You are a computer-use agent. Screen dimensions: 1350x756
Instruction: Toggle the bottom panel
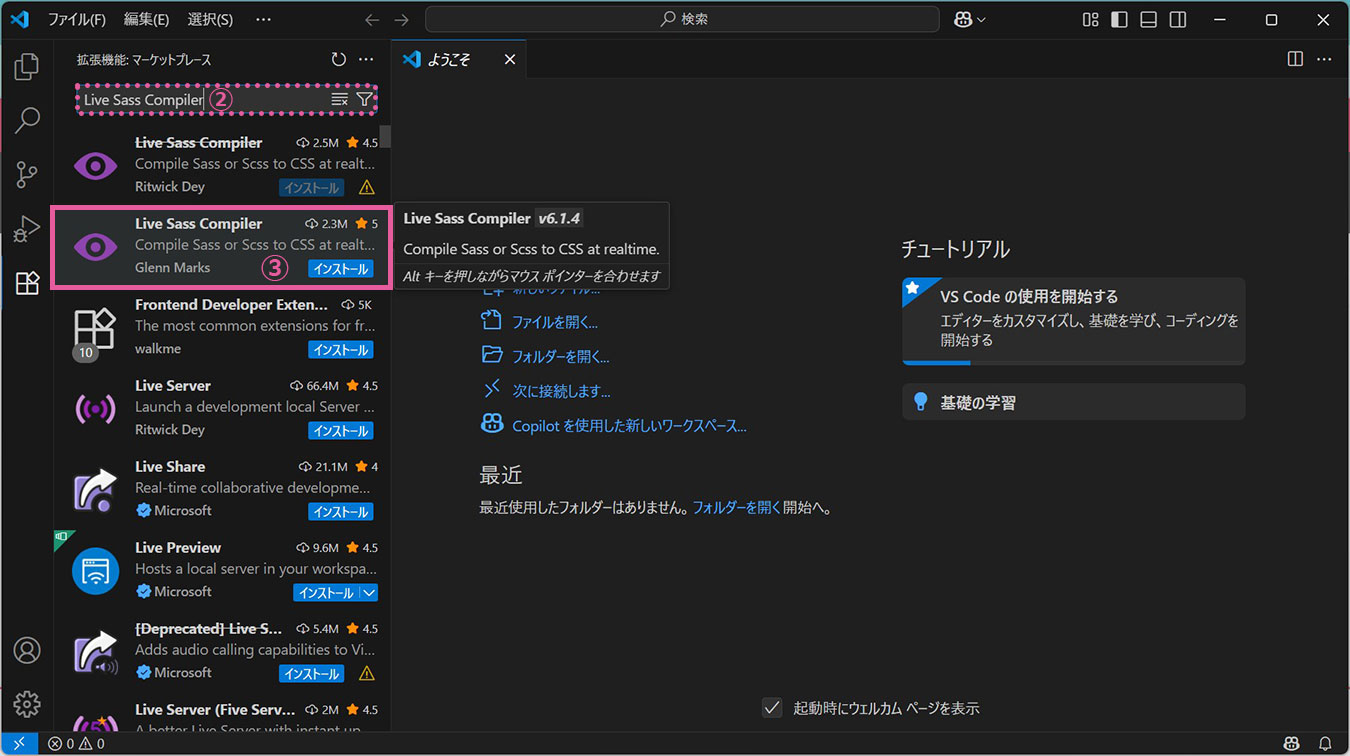pos(1149,20)
